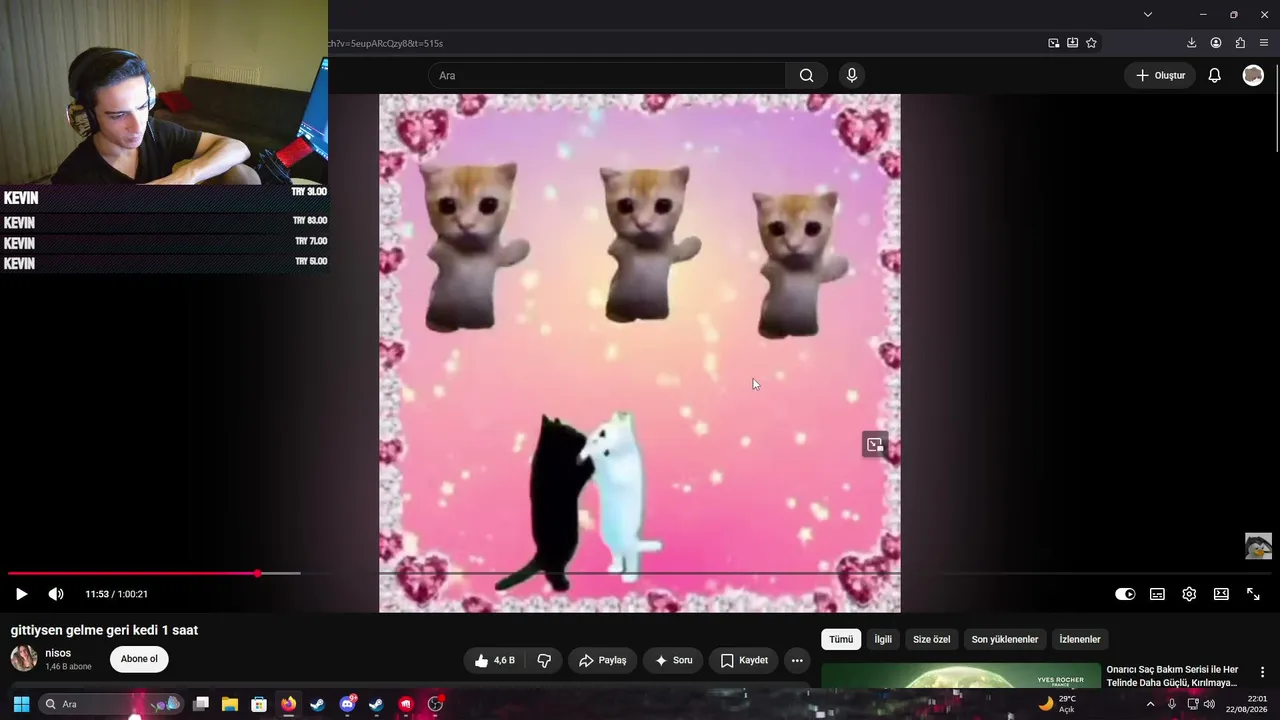Click the video title 'gittiysen gelme geri kedi 1 saat'

[104, 630]
